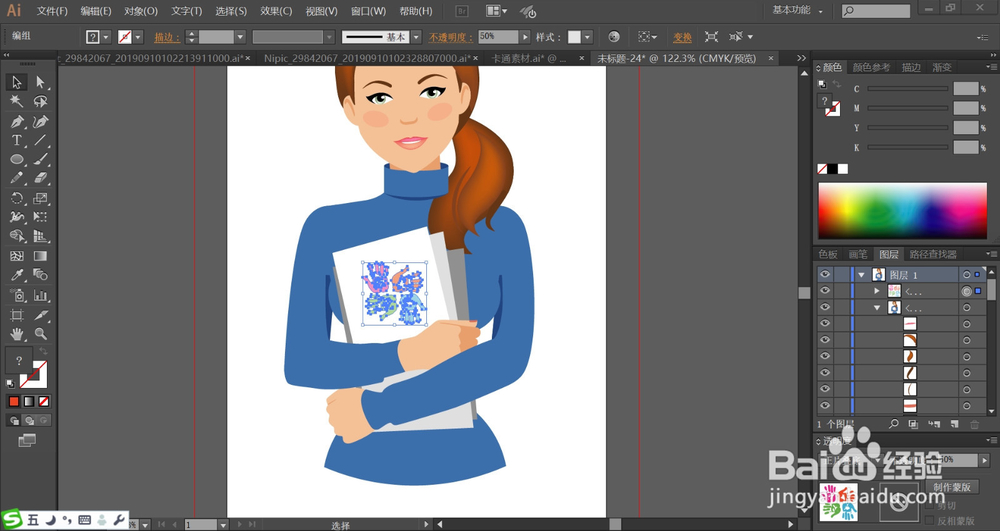This screenshot has height=531, width=1000.
Task: Select the Gradient tool
Action: pyautogui.click(x=40, y=256)
